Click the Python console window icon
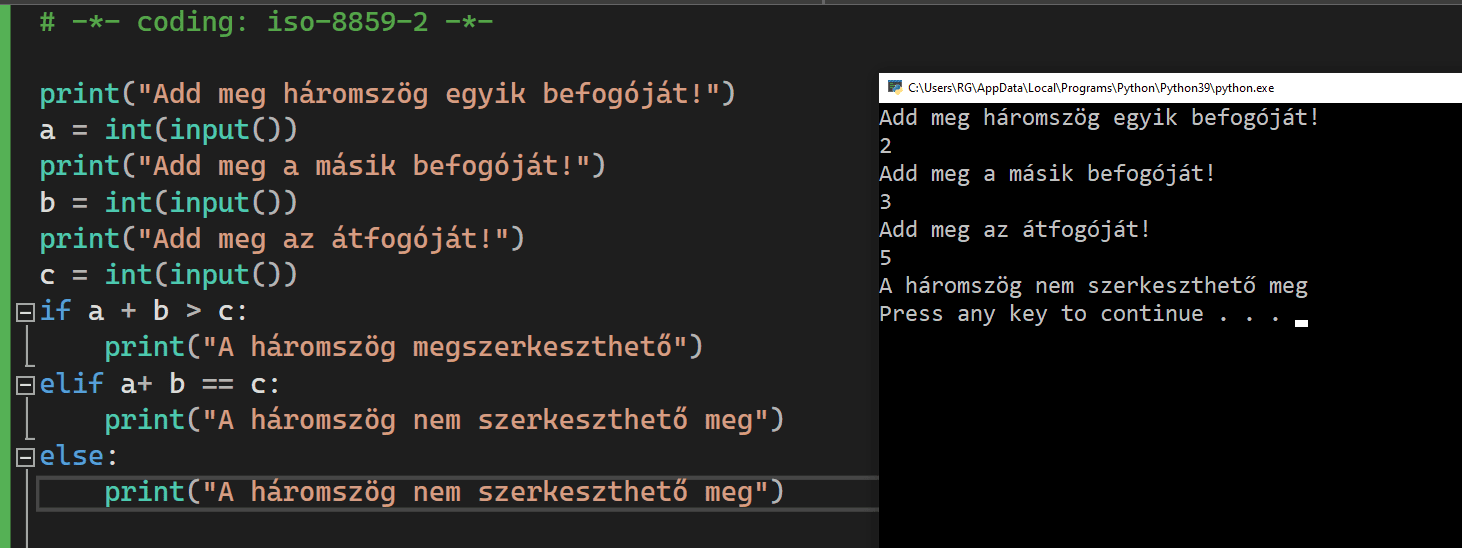Image resolution: width=1462 pixels, height=548 pixels. (894, 88)
